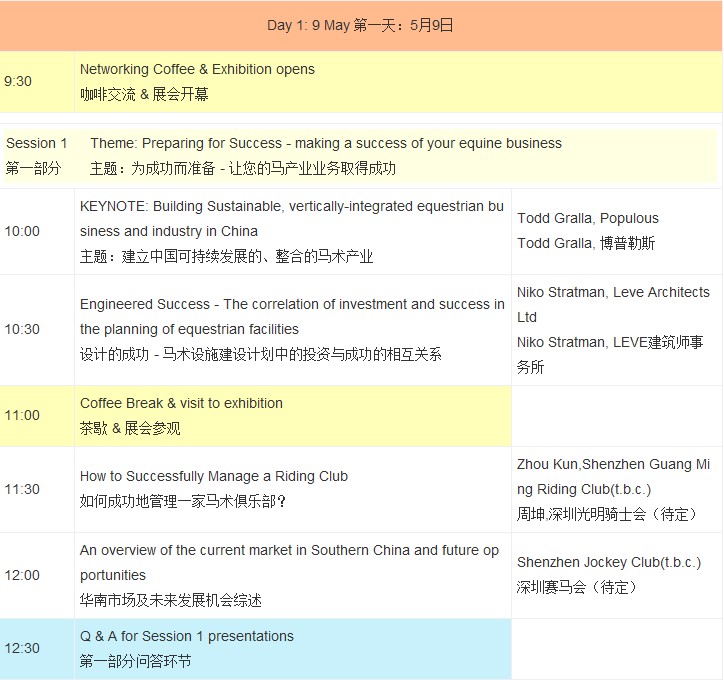This screenshot has height=680, width=724.
Task: Click the 10:00 time cell
Action: [x=22, y=231]
